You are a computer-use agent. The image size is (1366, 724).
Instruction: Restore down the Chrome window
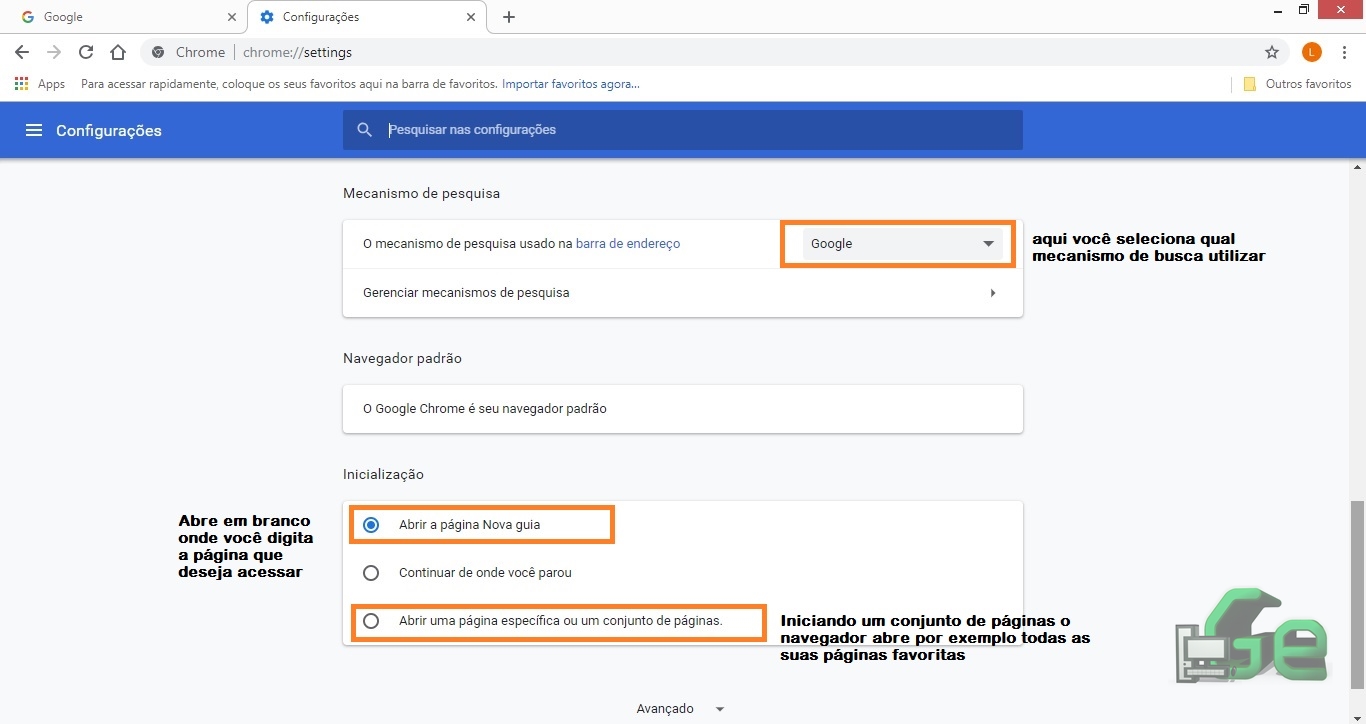pyautogui.click(x=1304, y=10)
